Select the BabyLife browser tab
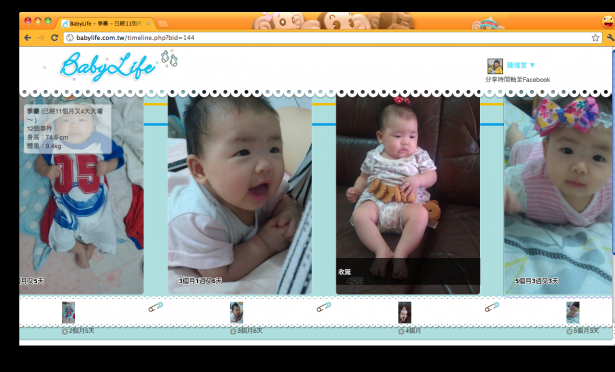 [x=106, y=24]
